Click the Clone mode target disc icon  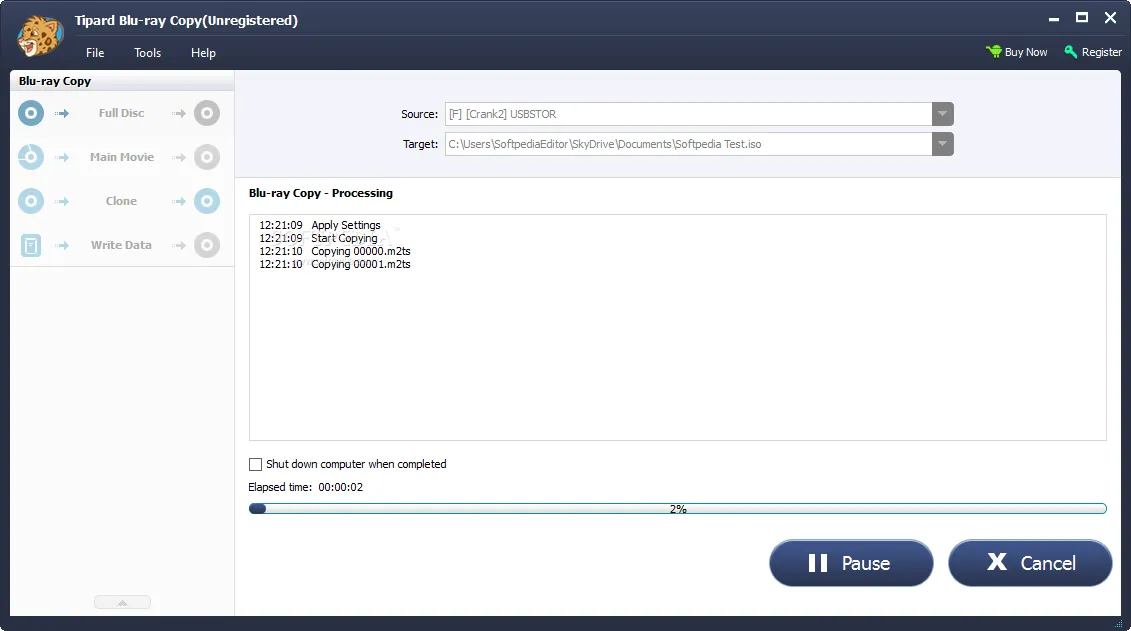207,201
